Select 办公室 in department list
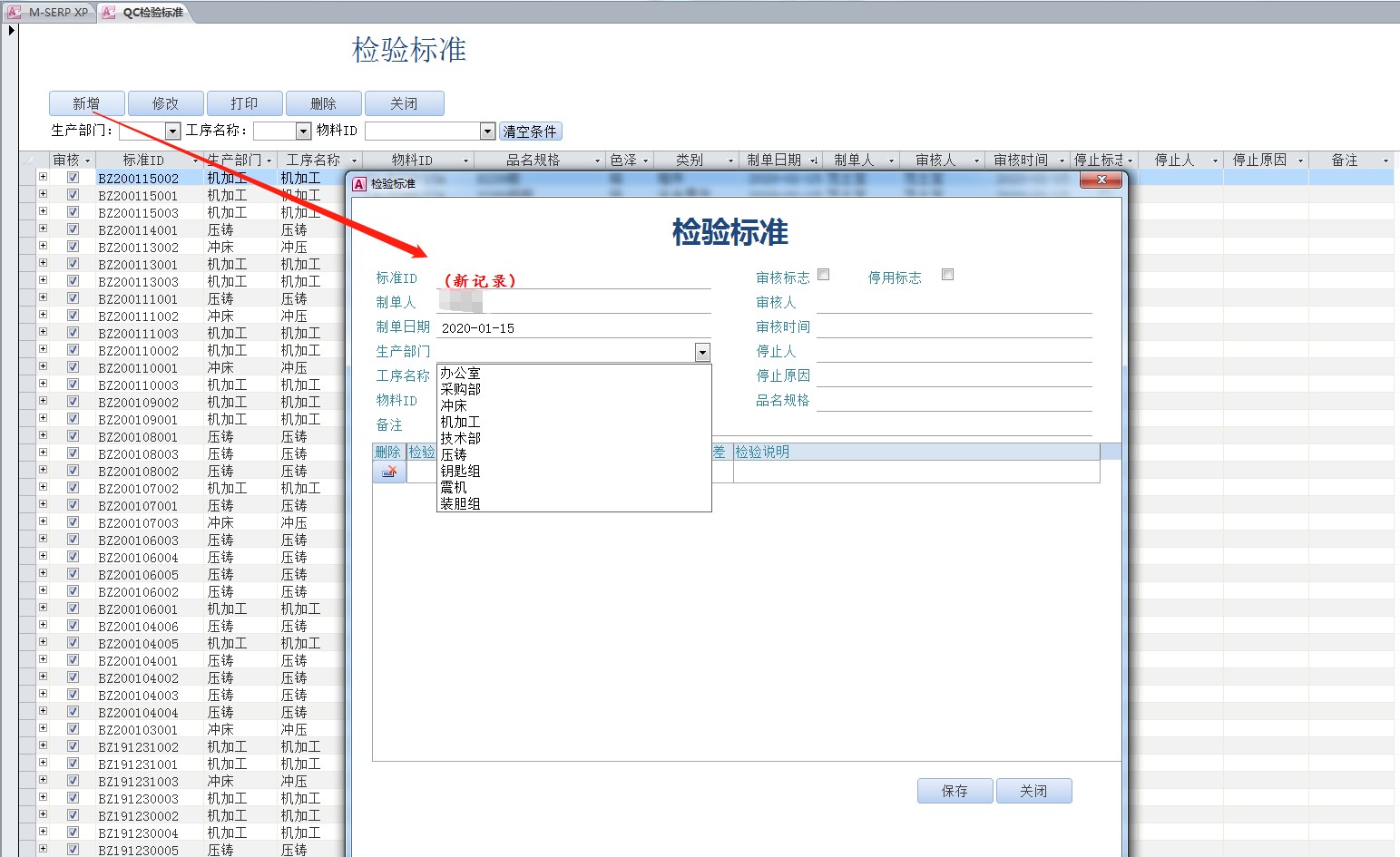This screenshot has width=1400, height=857. [x=573, y=373]
